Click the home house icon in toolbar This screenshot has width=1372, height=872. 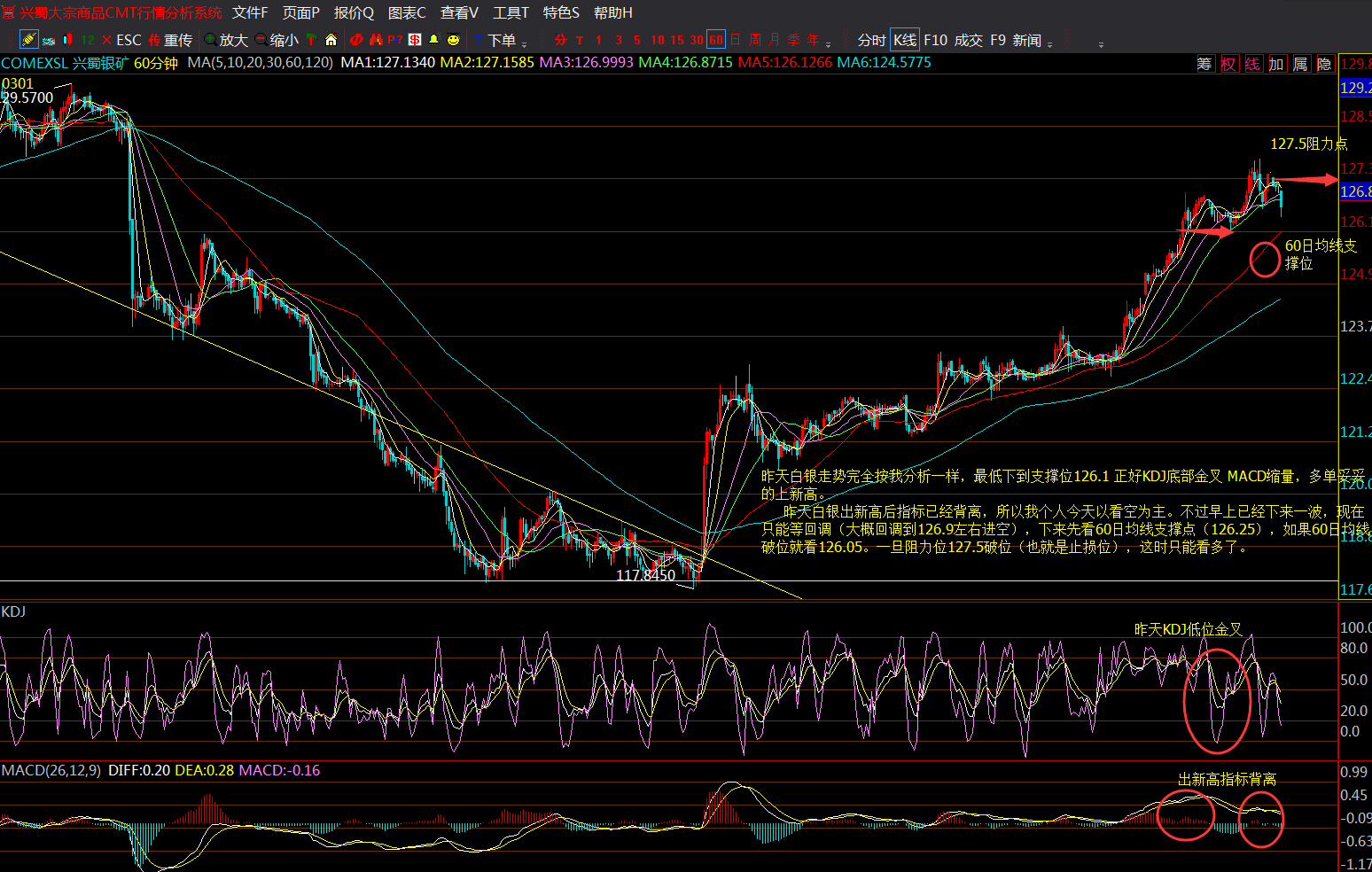331,40
